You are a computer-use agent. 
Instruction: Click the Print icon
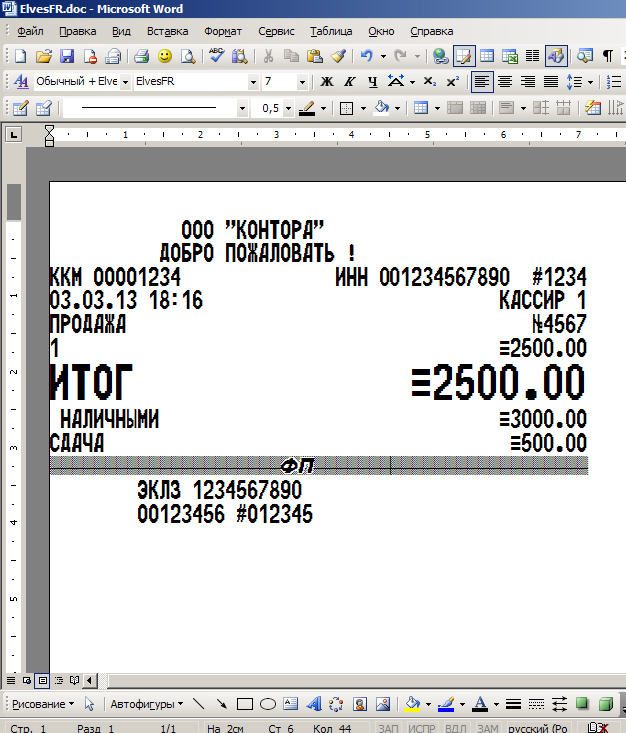pyautogui.click(x=141, y=56)
